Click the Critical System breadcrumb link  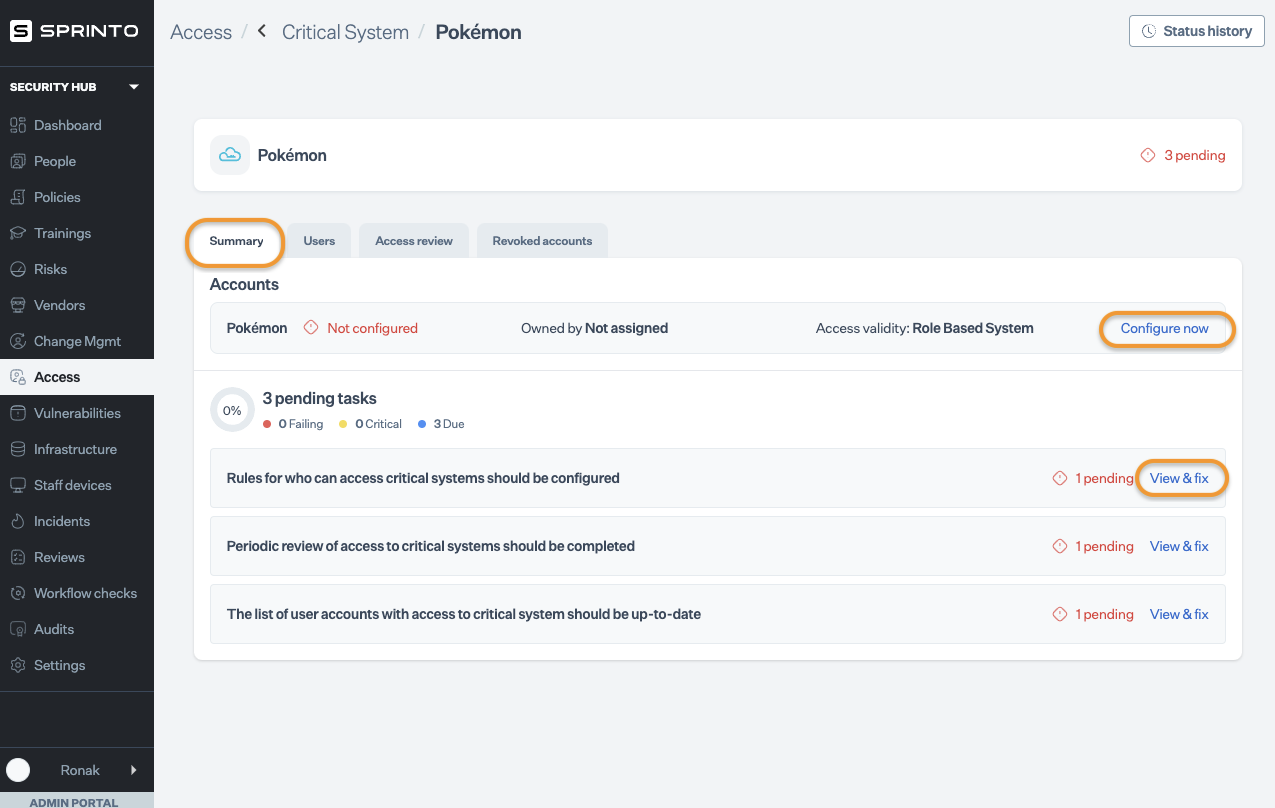point(345,32)
